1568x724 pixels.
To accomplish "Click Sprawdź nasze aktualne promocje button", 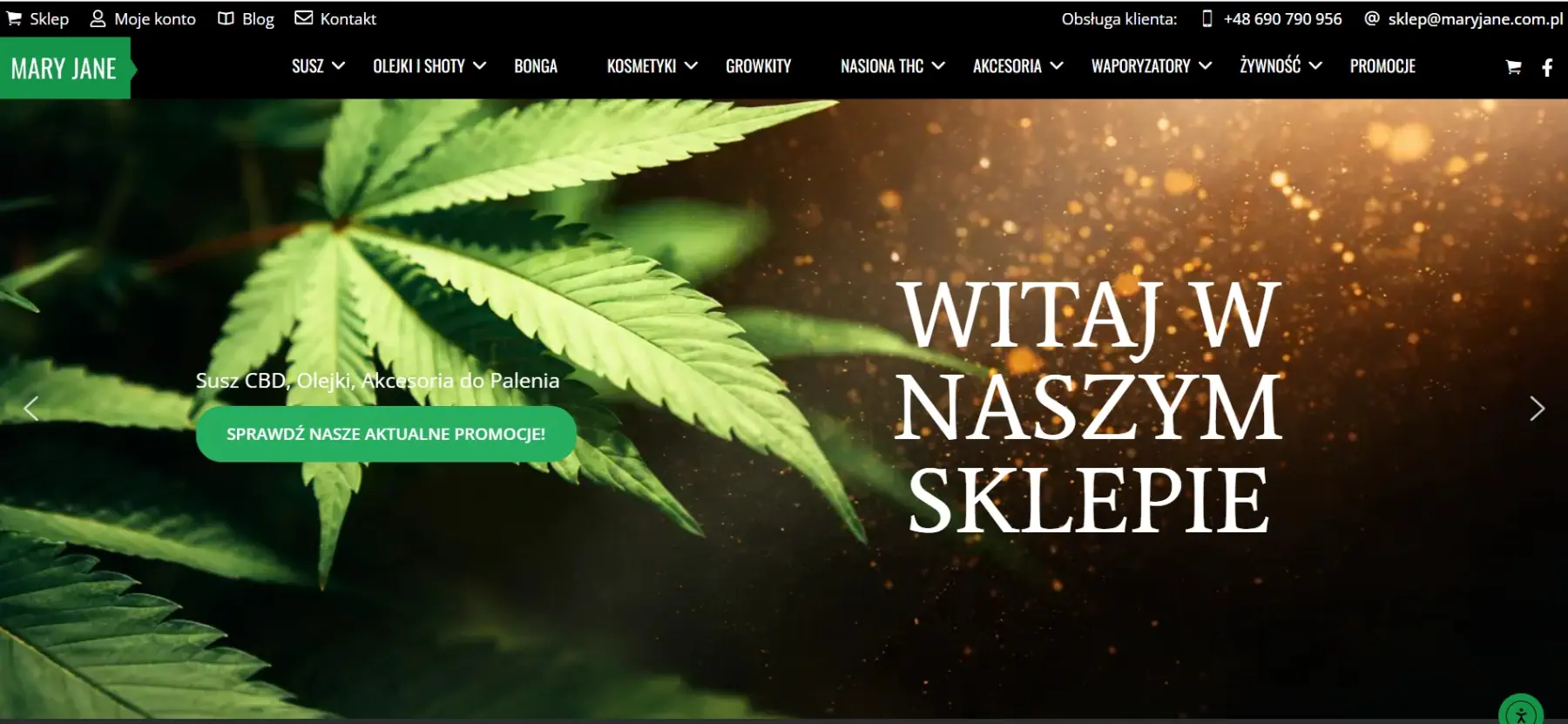I will tap(386, 434).
